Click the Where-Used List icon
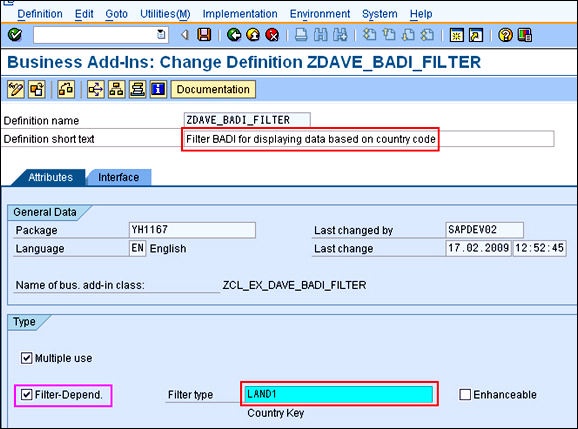Viewport: 578px width, 429px height. pos(66,90)
